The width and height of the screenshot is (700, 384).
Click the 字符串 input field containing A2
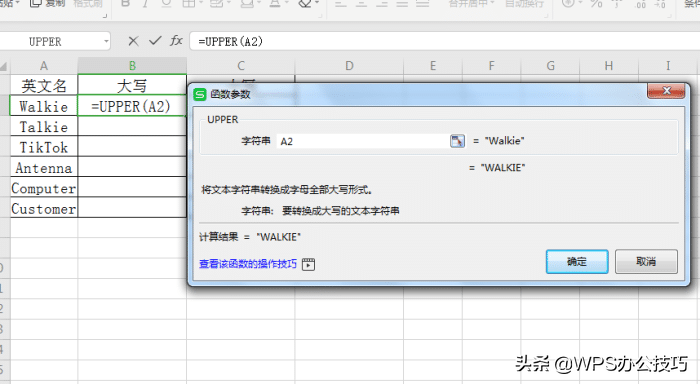[x=362, y=141]
